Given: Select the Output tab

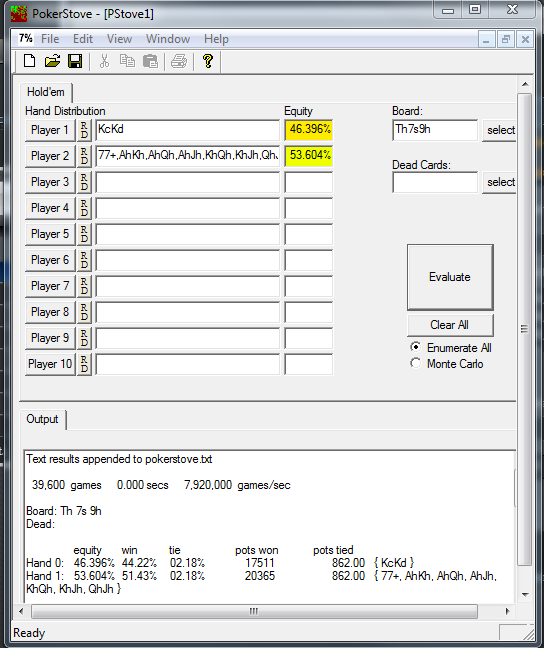Looking at the screenshot, I should [43, 419].
